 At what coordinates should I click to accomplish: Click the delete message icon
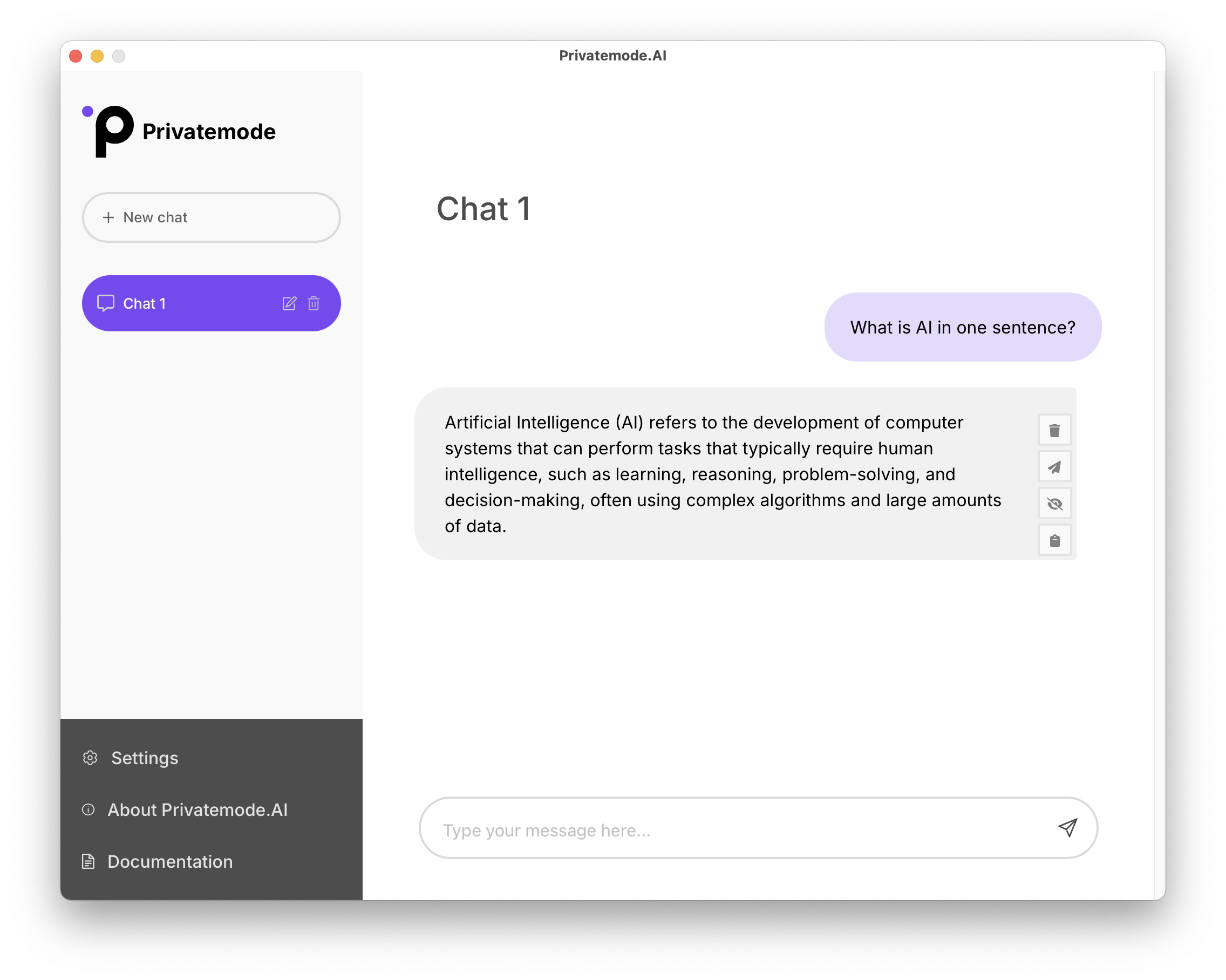coord(1054,430)
